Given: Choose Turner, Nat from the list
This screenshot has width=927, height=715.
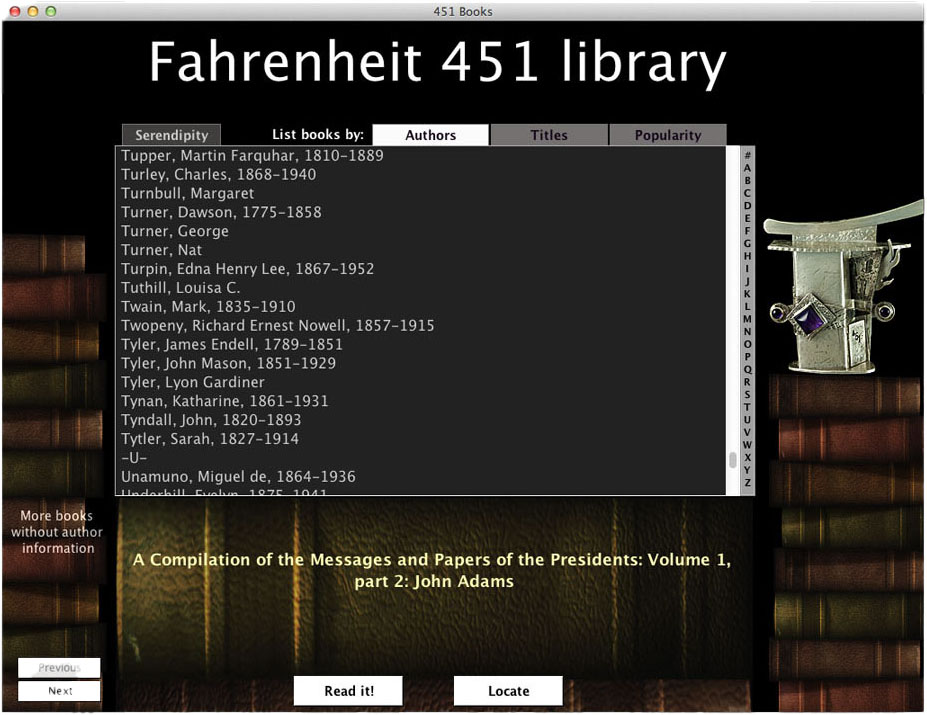Looking at the screenshot, I should point(161,250).
